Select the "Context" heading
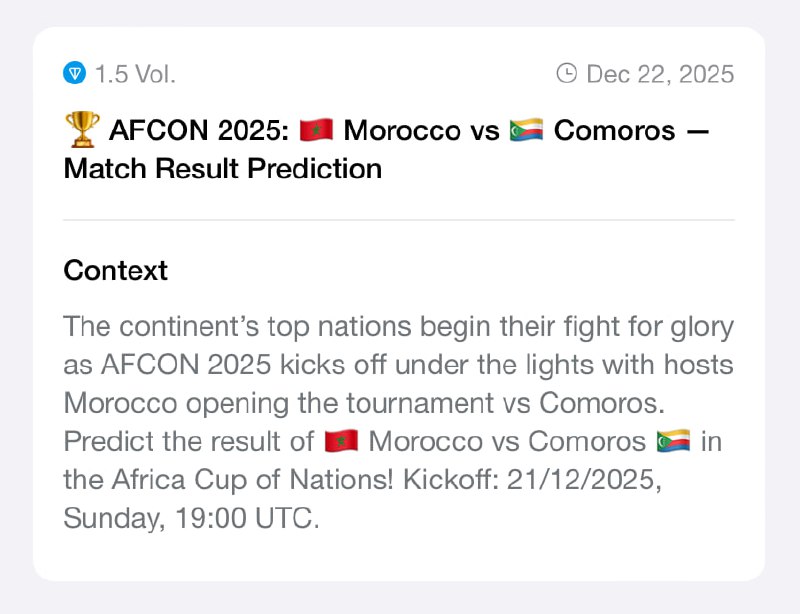 pyautogui.click(x=115, y=270)
